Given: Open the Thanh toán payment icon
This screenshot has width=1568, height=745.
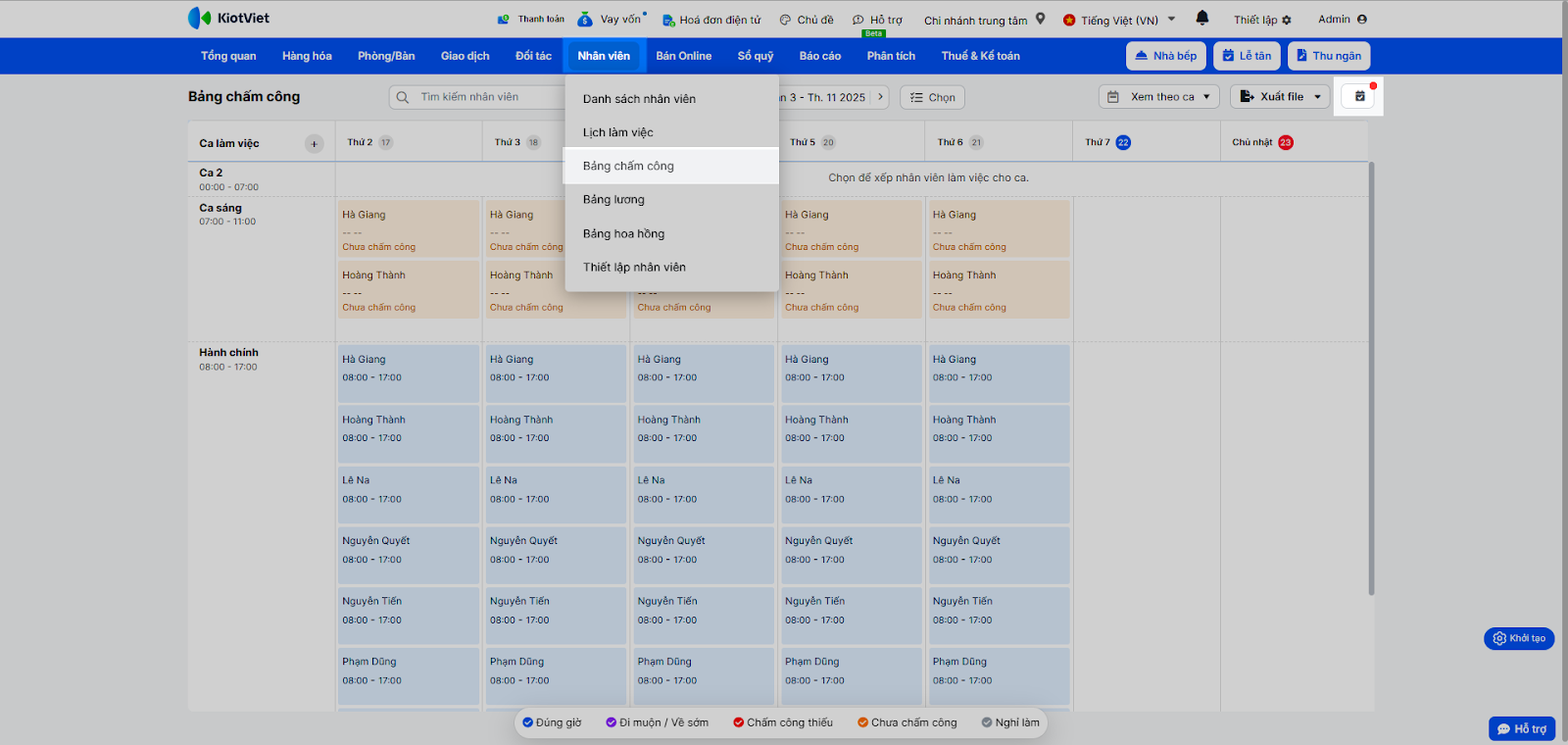Looking at the screenshot, I should click(504, 19).
